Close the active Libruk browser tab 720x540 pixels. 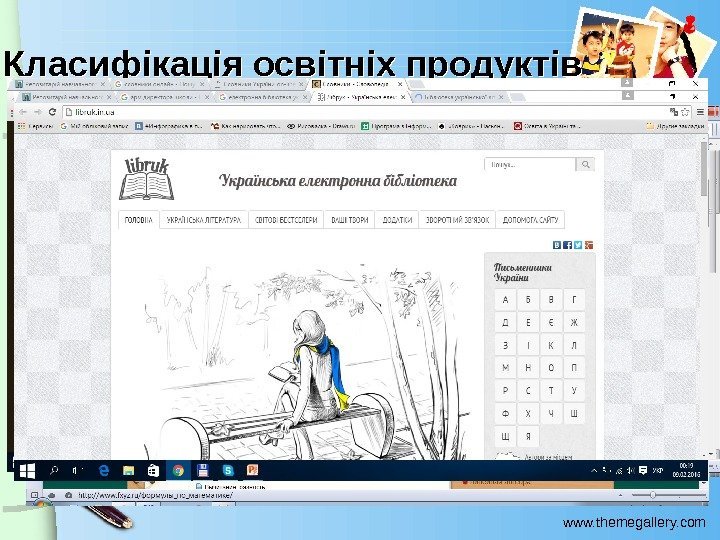pyautogui.click(x=403, y=97)
